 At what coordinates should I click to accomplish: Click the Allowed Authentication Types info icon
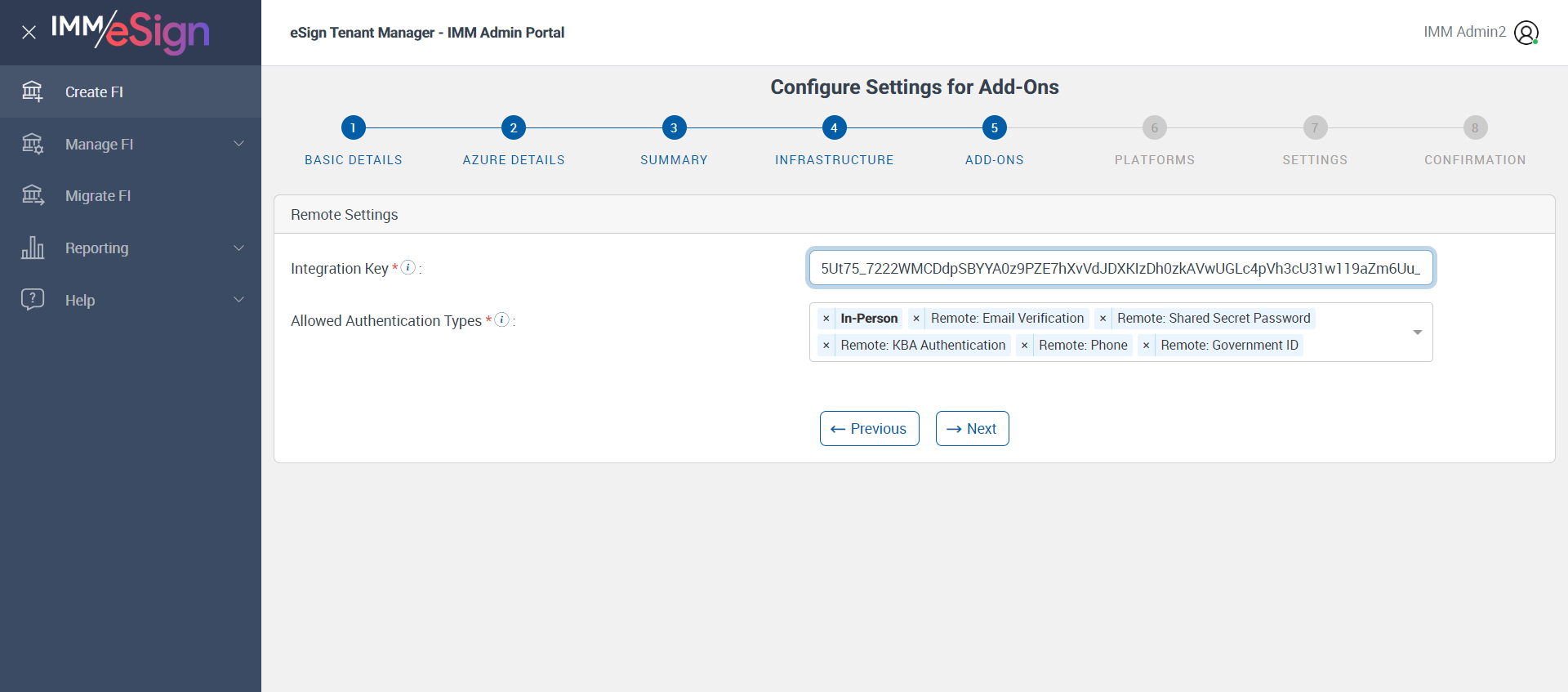(502, 319)
